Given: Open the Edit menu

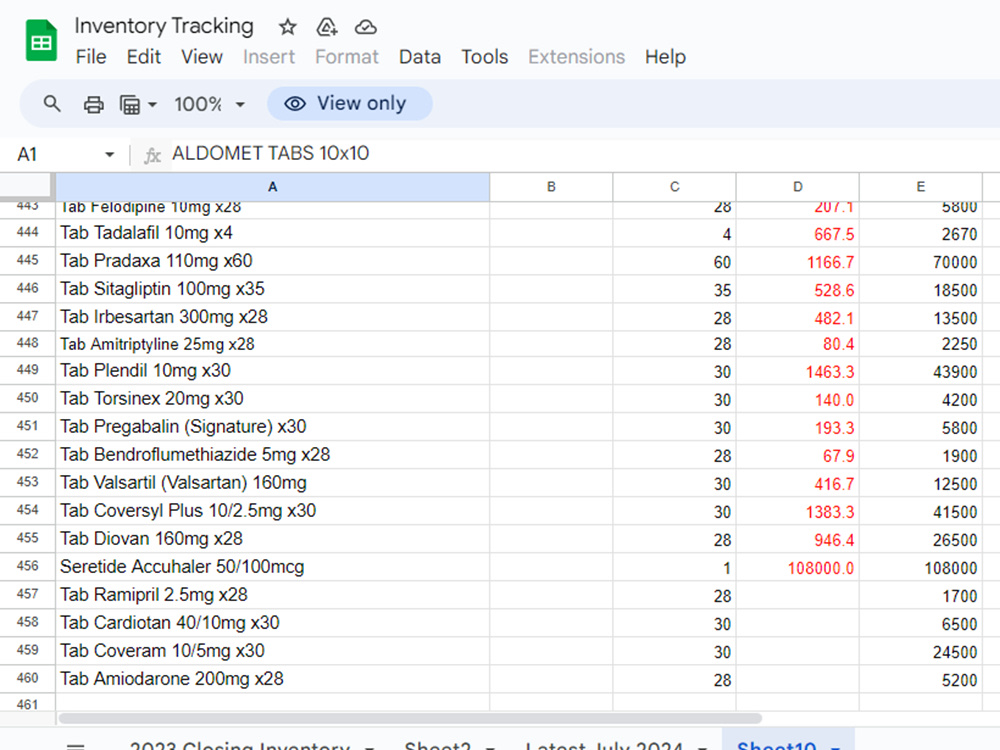Looking at the screenshot, I should tap(143, 57).
